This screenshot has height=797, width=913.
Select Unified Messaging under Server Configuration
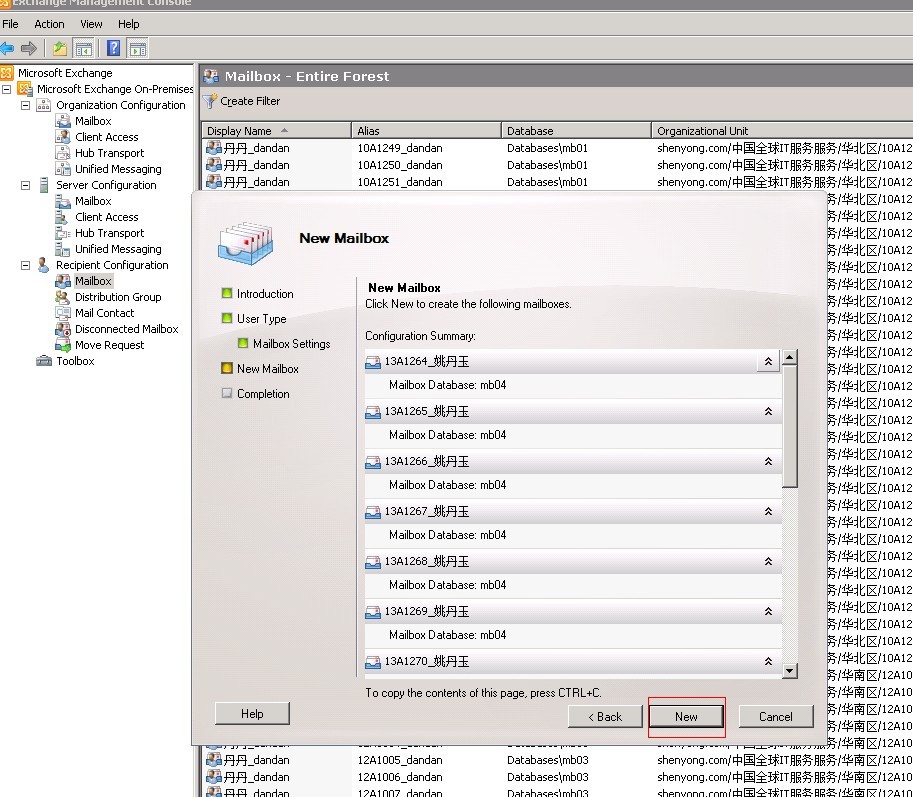click(118, 249)
